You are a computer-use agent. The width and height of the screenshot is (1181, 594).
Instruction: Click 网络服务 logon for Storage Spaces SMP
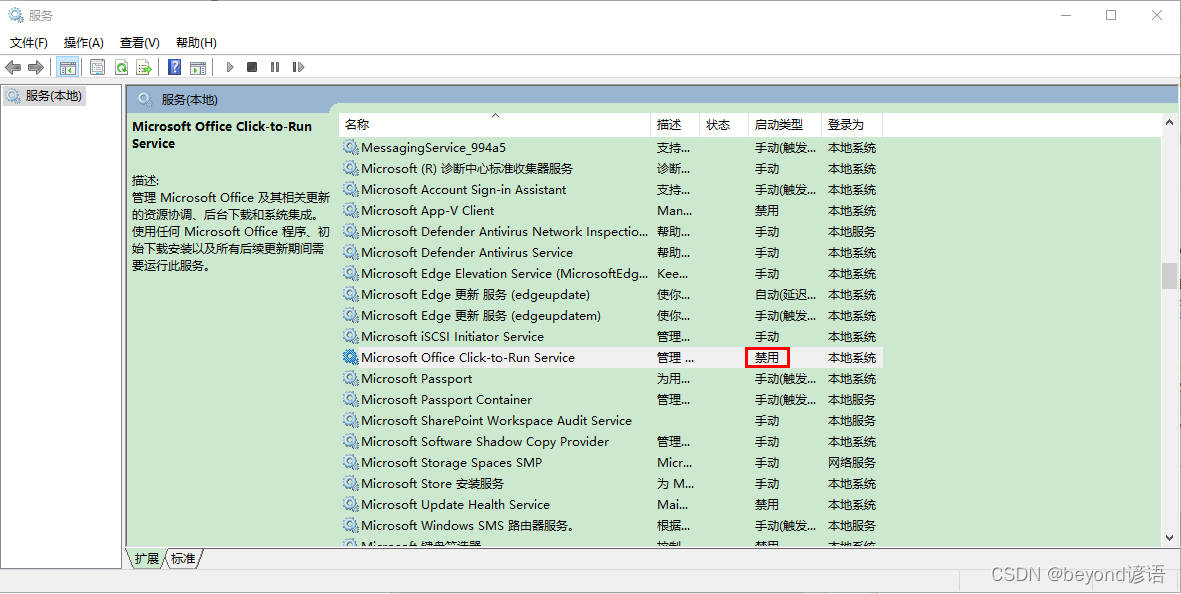click(x=852, y=462)
